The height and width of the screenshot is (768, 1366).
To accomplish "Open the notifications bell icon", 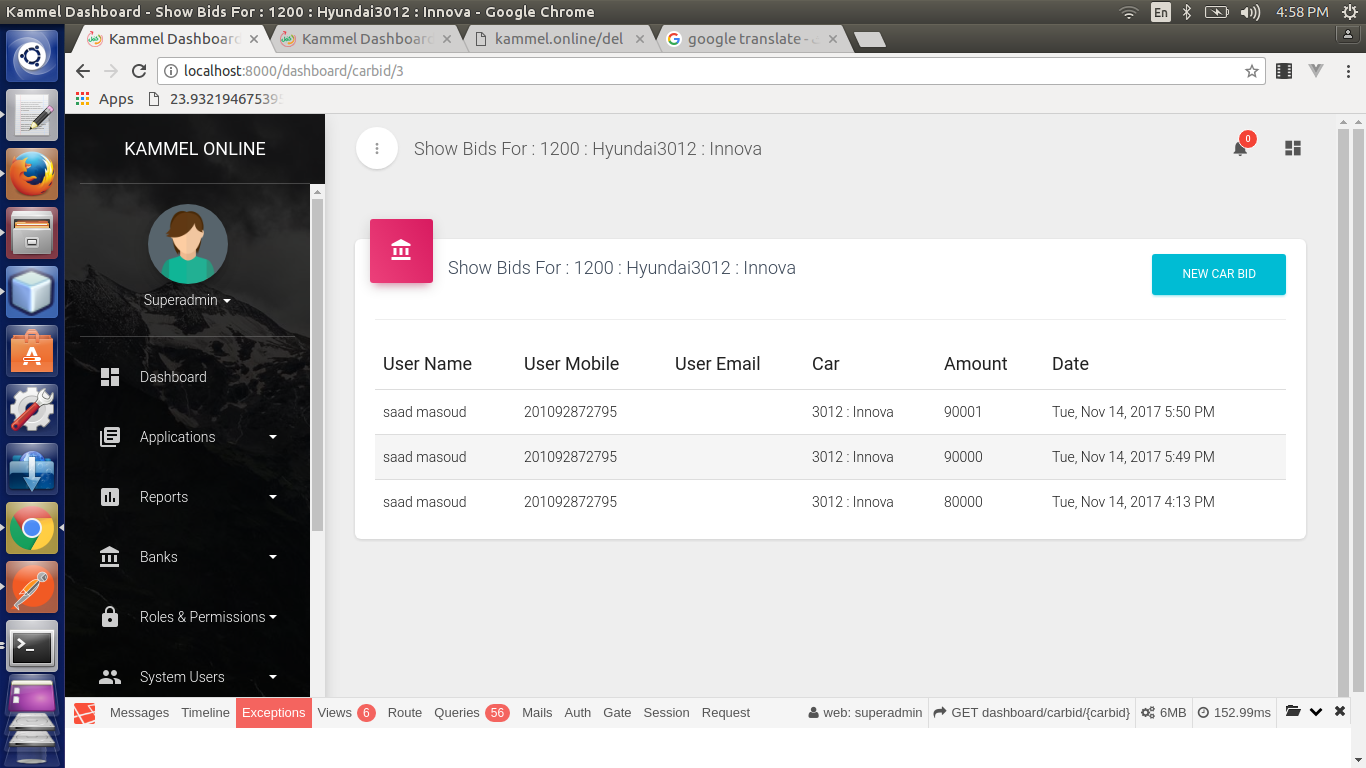I will click(x=1240, y=149).
